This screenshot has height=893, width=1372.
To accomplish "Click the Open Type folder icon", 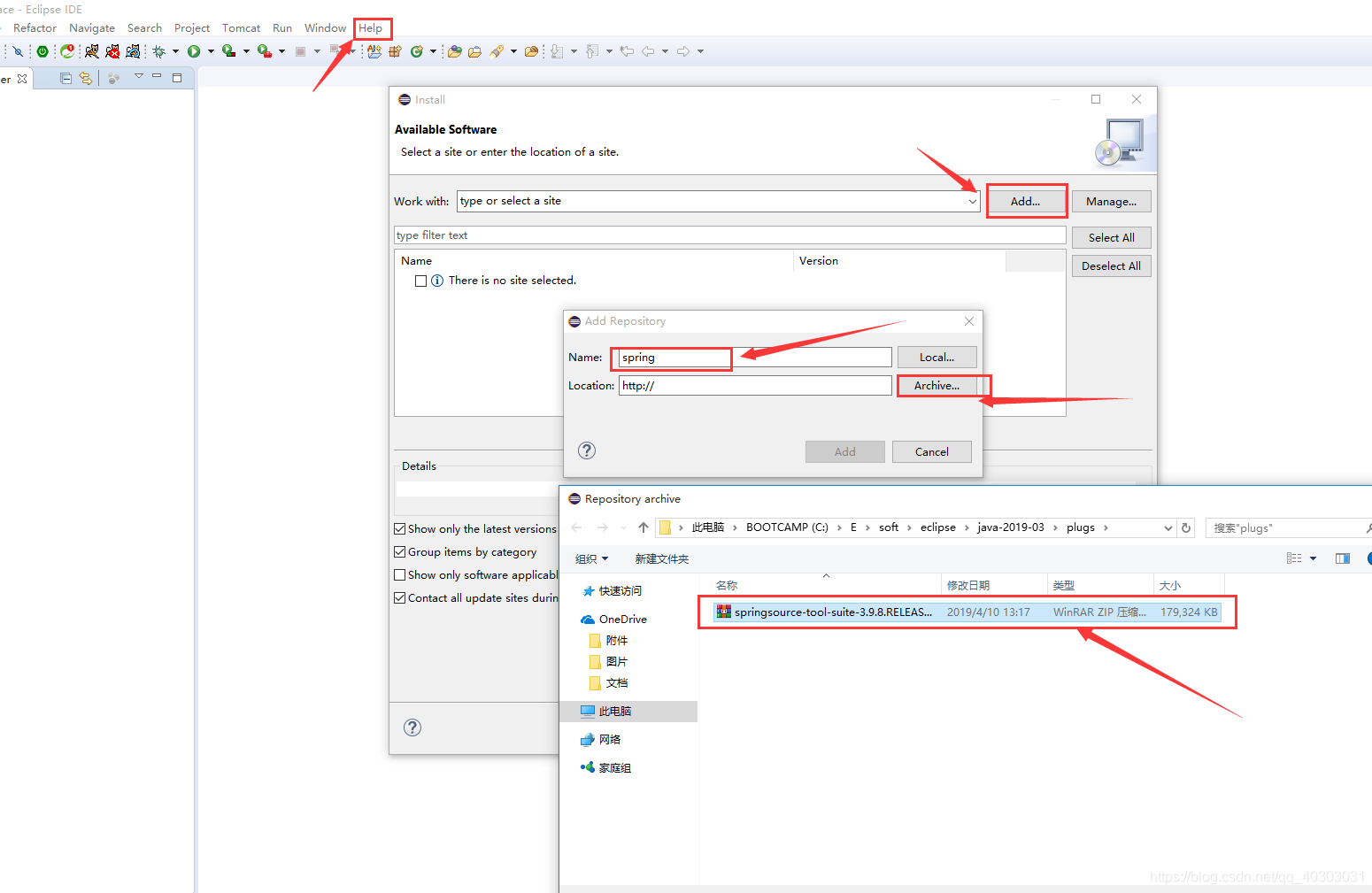I will click(x=455, y=51).
